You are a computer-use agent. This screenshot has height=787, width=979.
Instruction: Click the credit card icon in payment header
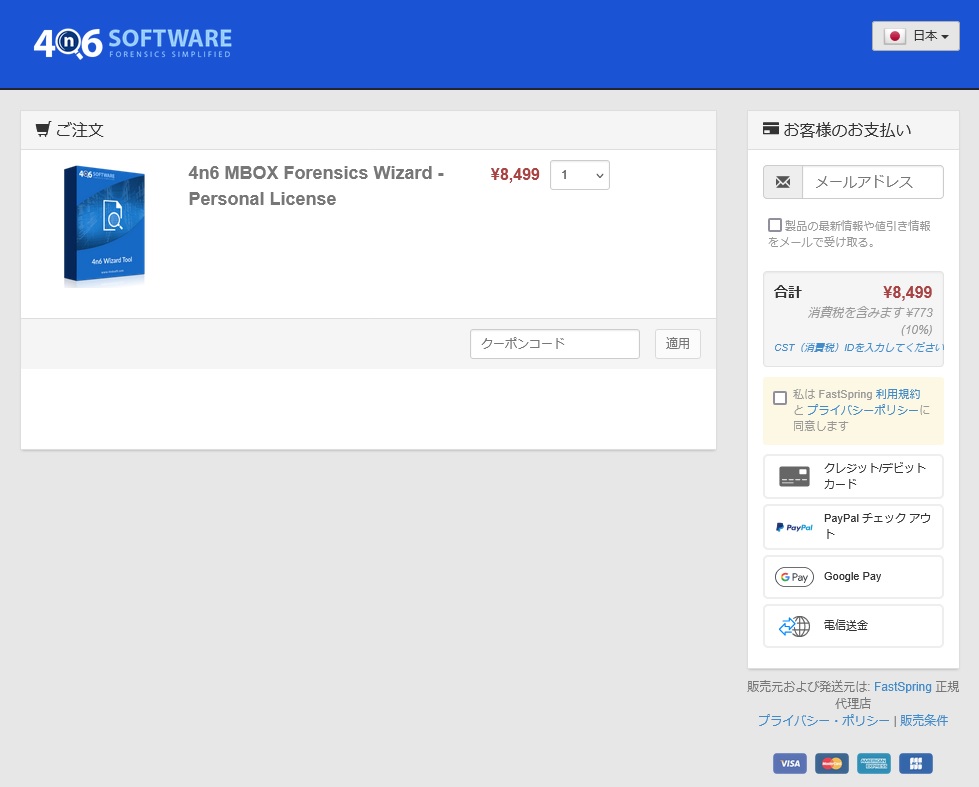770,129
